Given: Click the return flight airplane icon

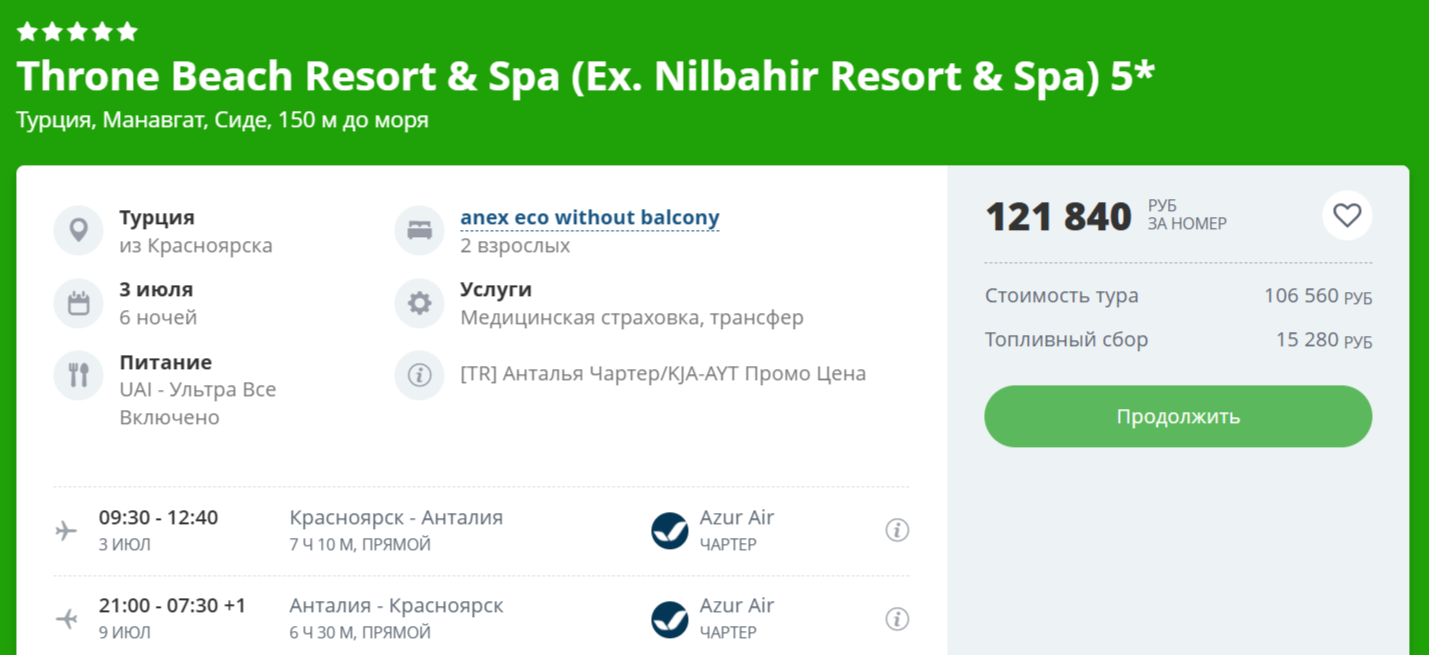Looking at the screenshot, I should point(67,619).
